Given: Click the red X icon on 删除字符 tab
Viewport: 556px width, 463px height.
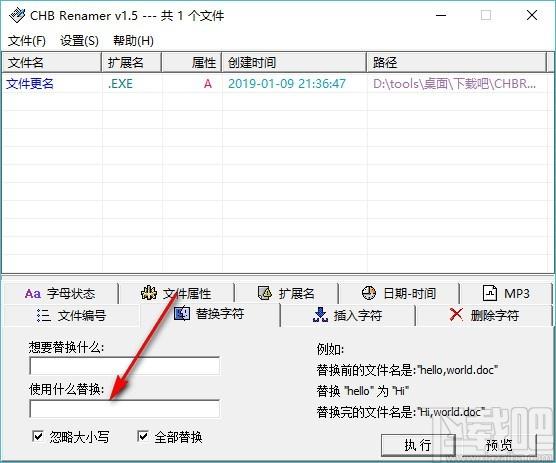Looking at the screenshot, I should (456, 314).
